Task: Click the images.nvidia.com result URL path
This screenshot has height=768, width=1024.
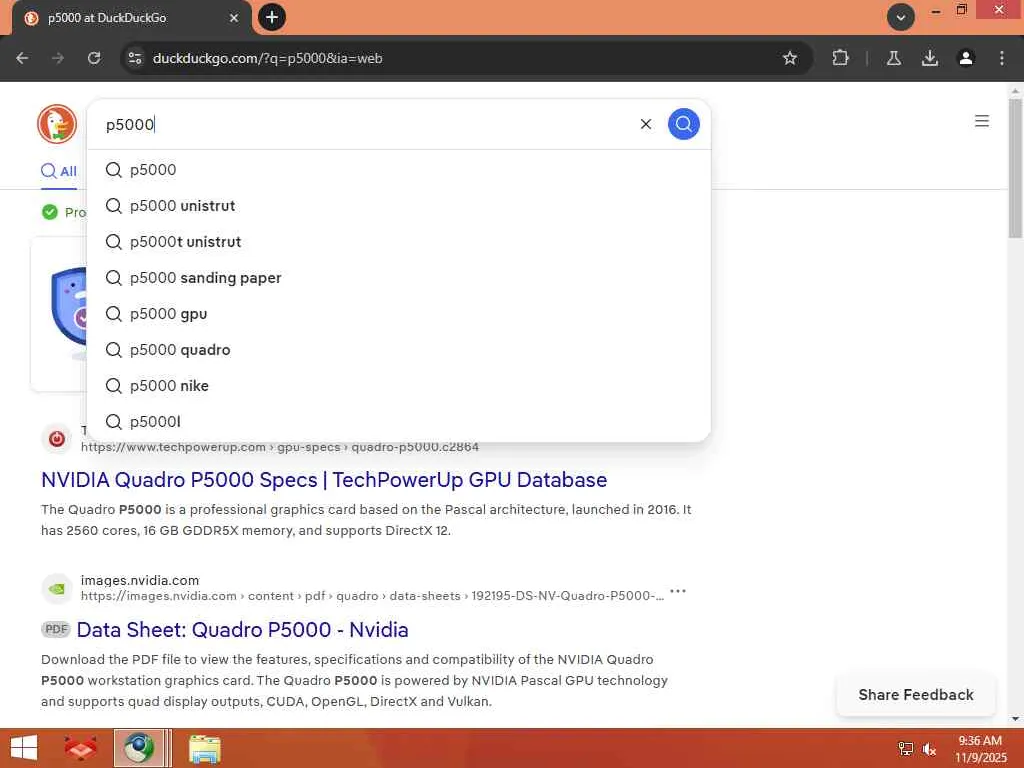Action: click(x=372, y=596)
